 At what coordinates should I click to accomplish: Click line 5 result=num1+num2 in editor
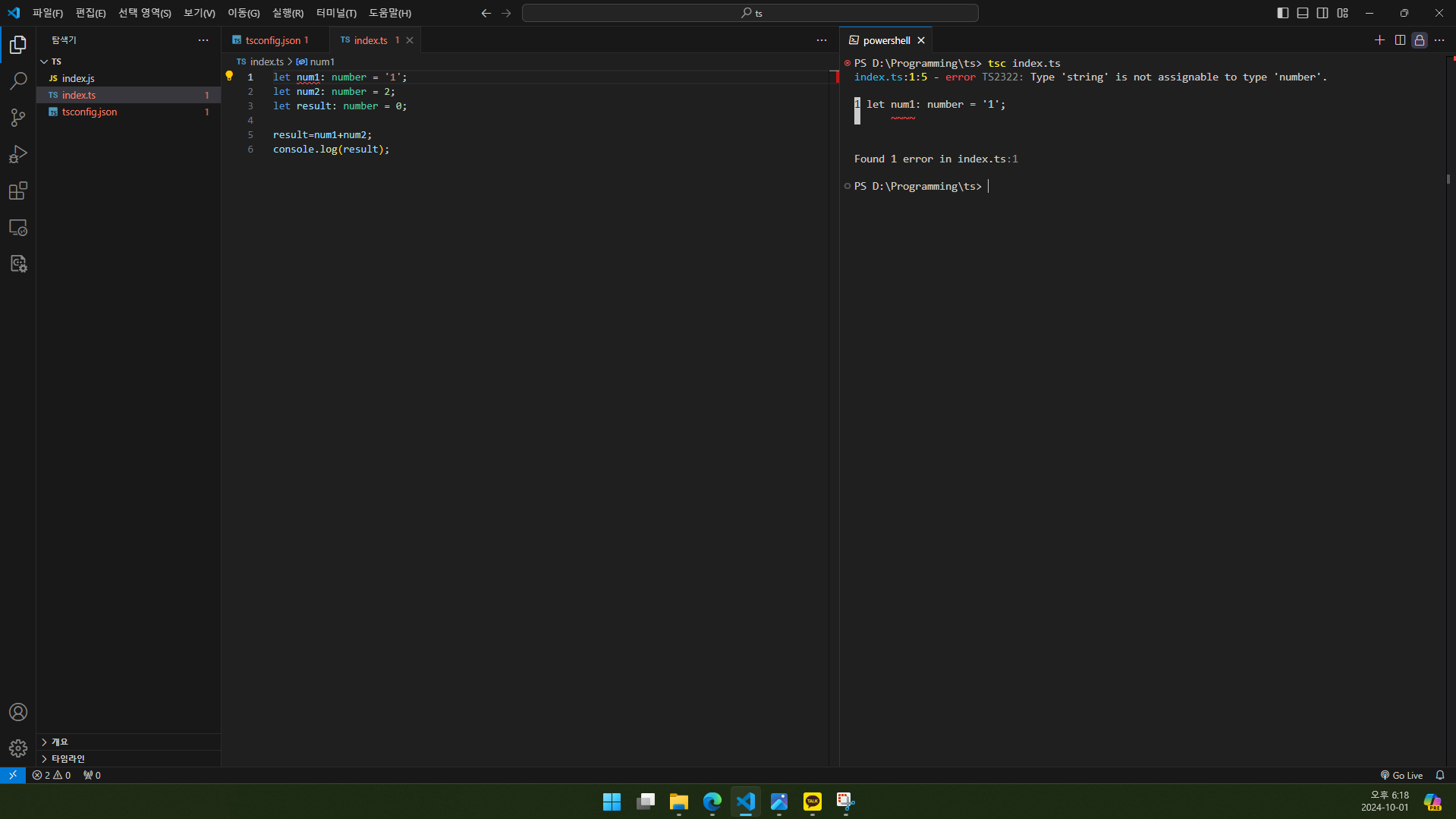tap(322, 134)
